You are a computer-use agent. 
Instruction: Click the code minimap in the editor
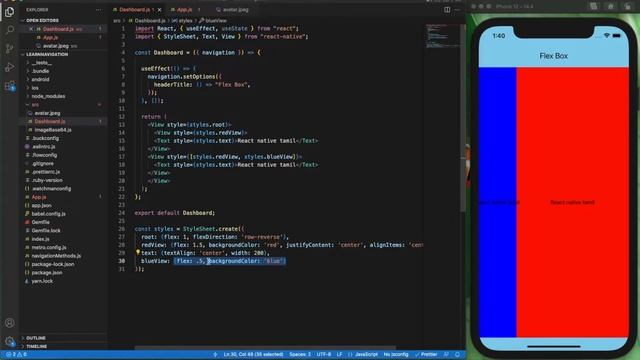coord(442,37)
